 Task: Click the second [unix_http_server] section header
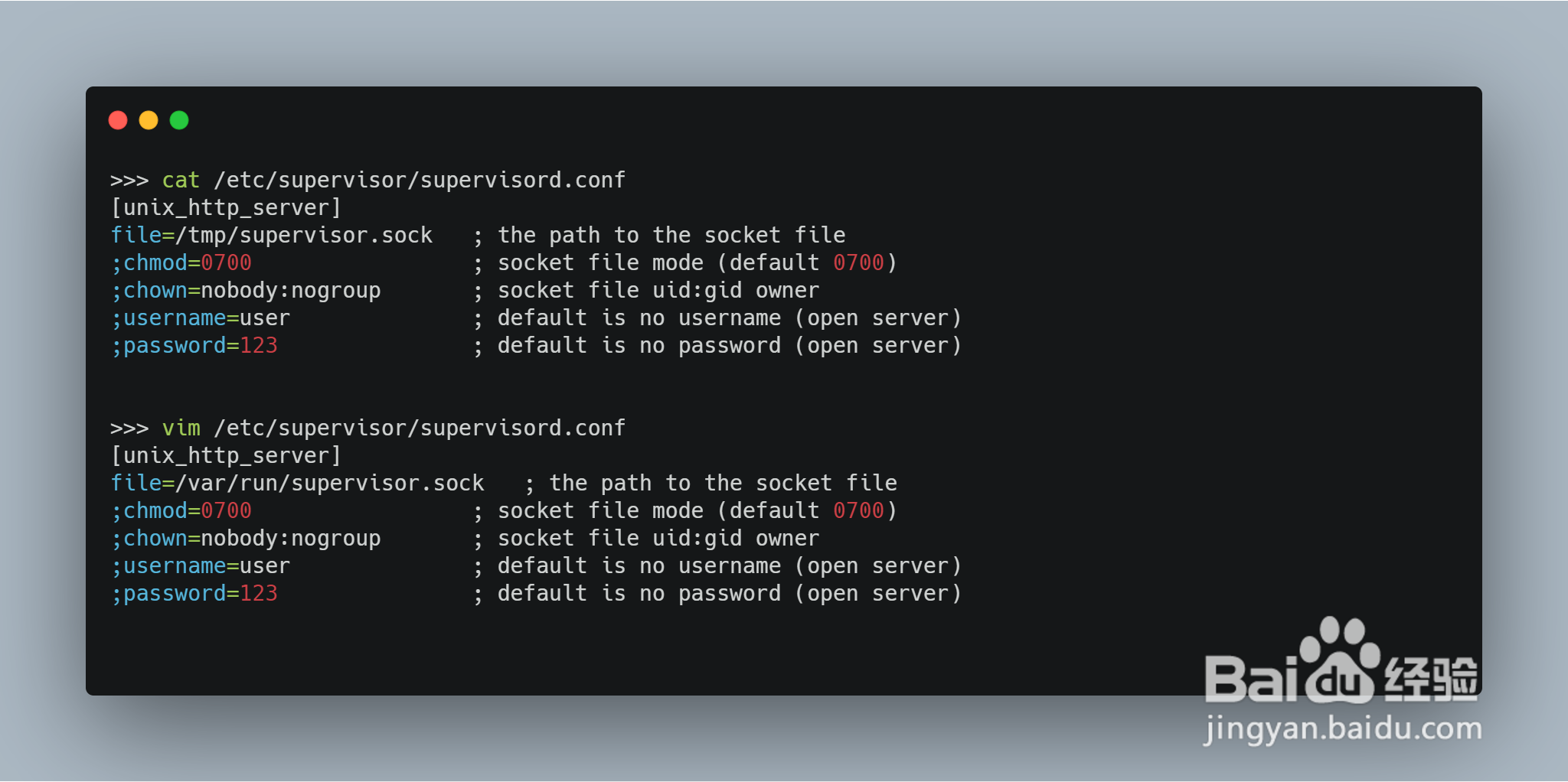[x=226, y=455]
